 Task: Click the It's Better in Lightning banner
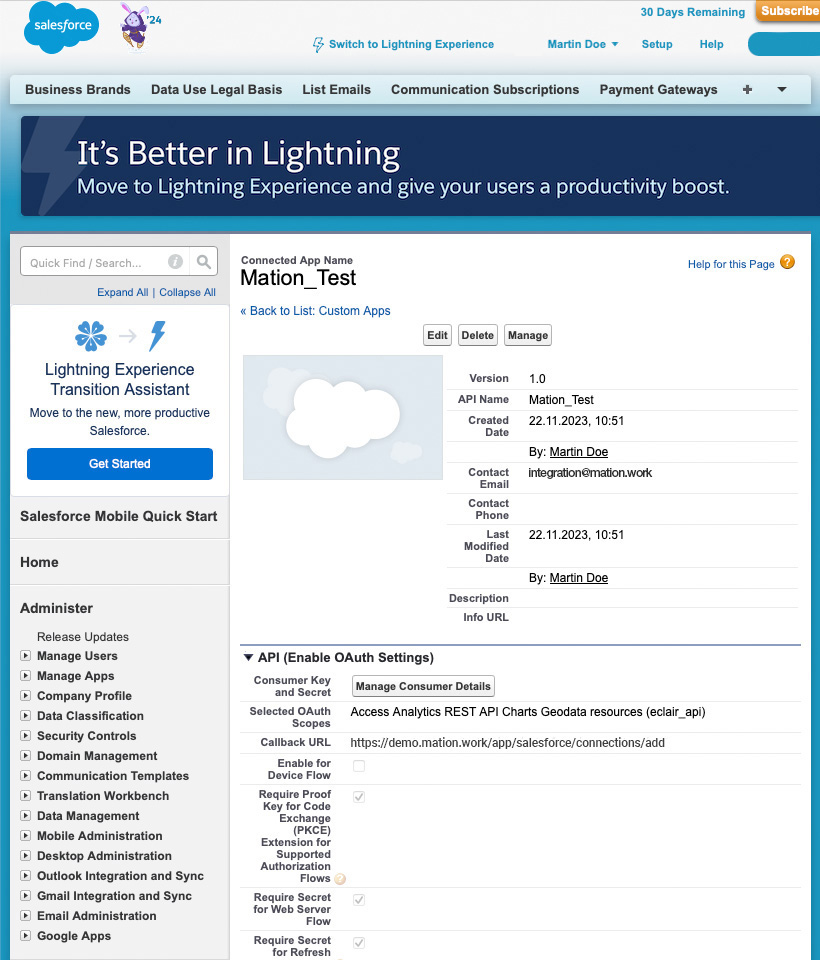coord(420,166)
